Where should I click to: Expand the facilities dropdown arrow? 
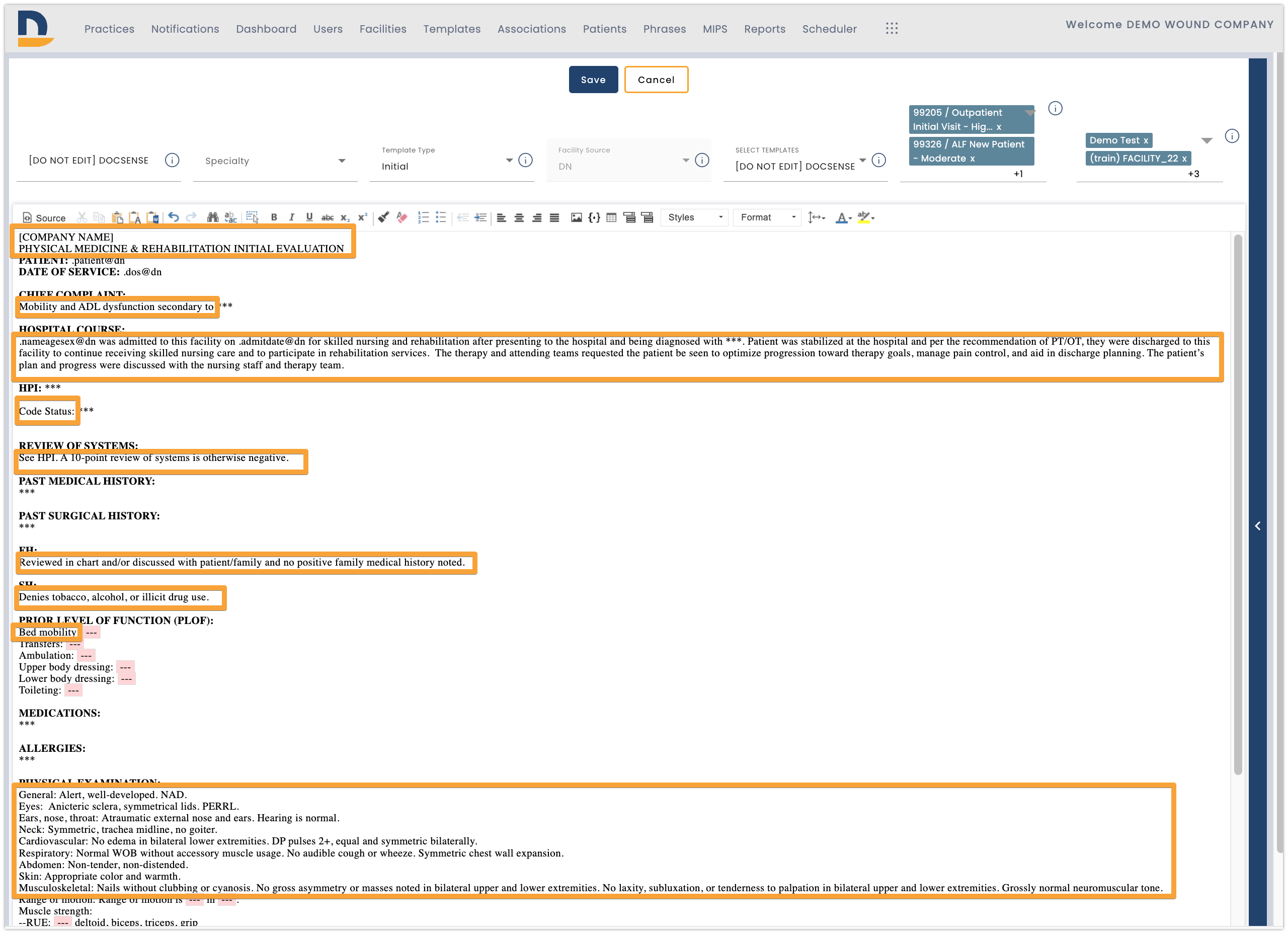[1207, 140]
